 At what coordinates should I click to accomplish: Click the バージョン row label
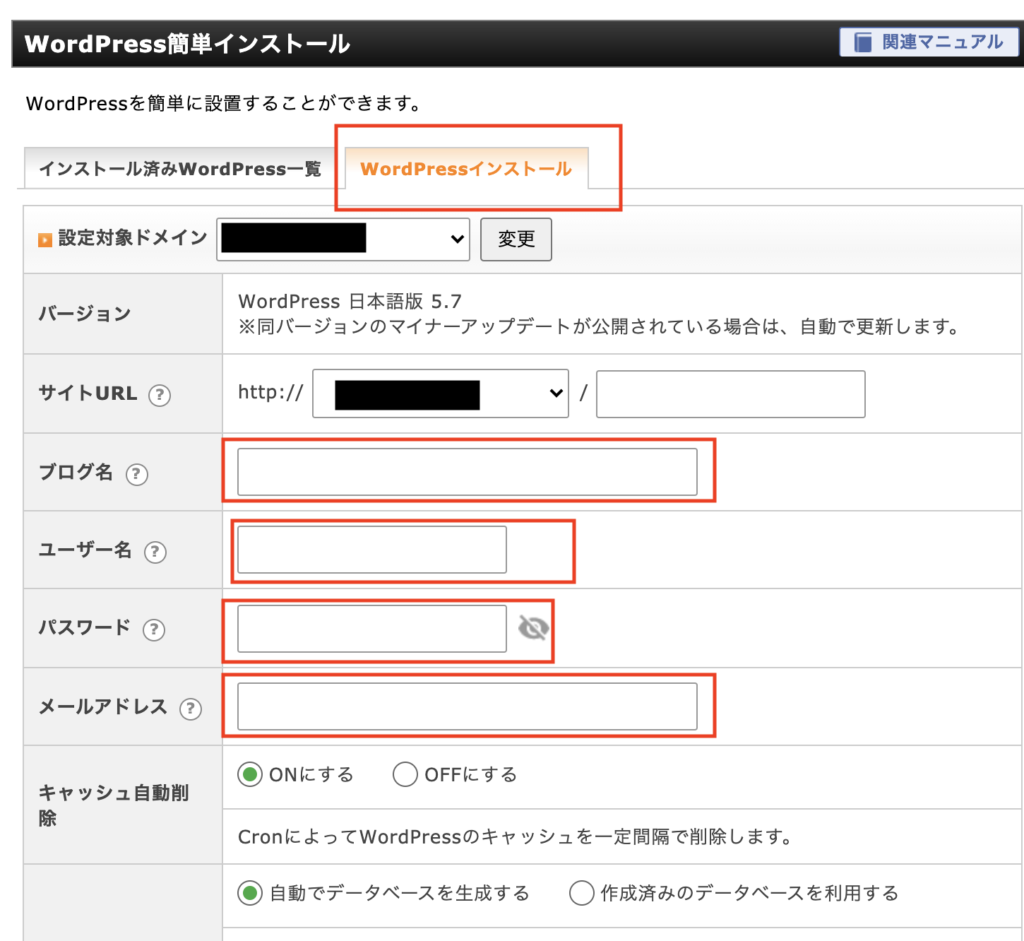coord(85,314)
